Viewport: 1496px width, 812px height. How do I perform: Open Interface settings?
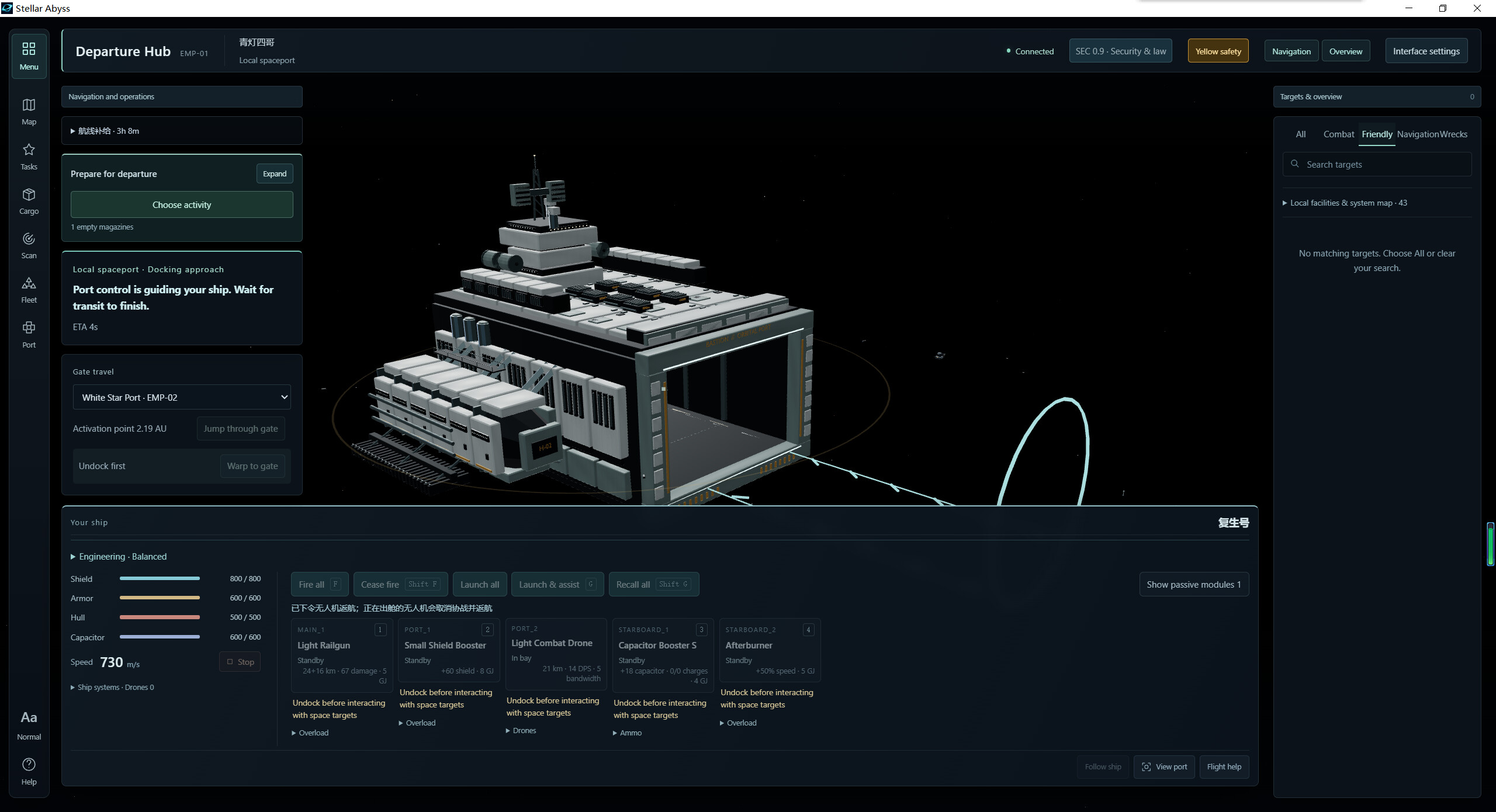[x=1426, y=51]
